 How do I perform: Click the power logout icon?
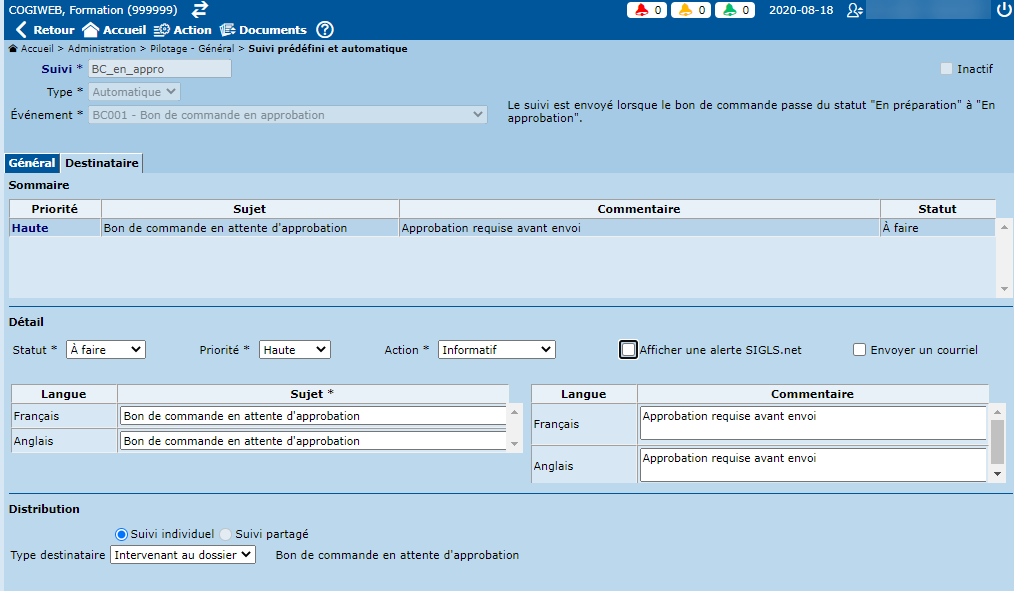[x=1003, y=10]
